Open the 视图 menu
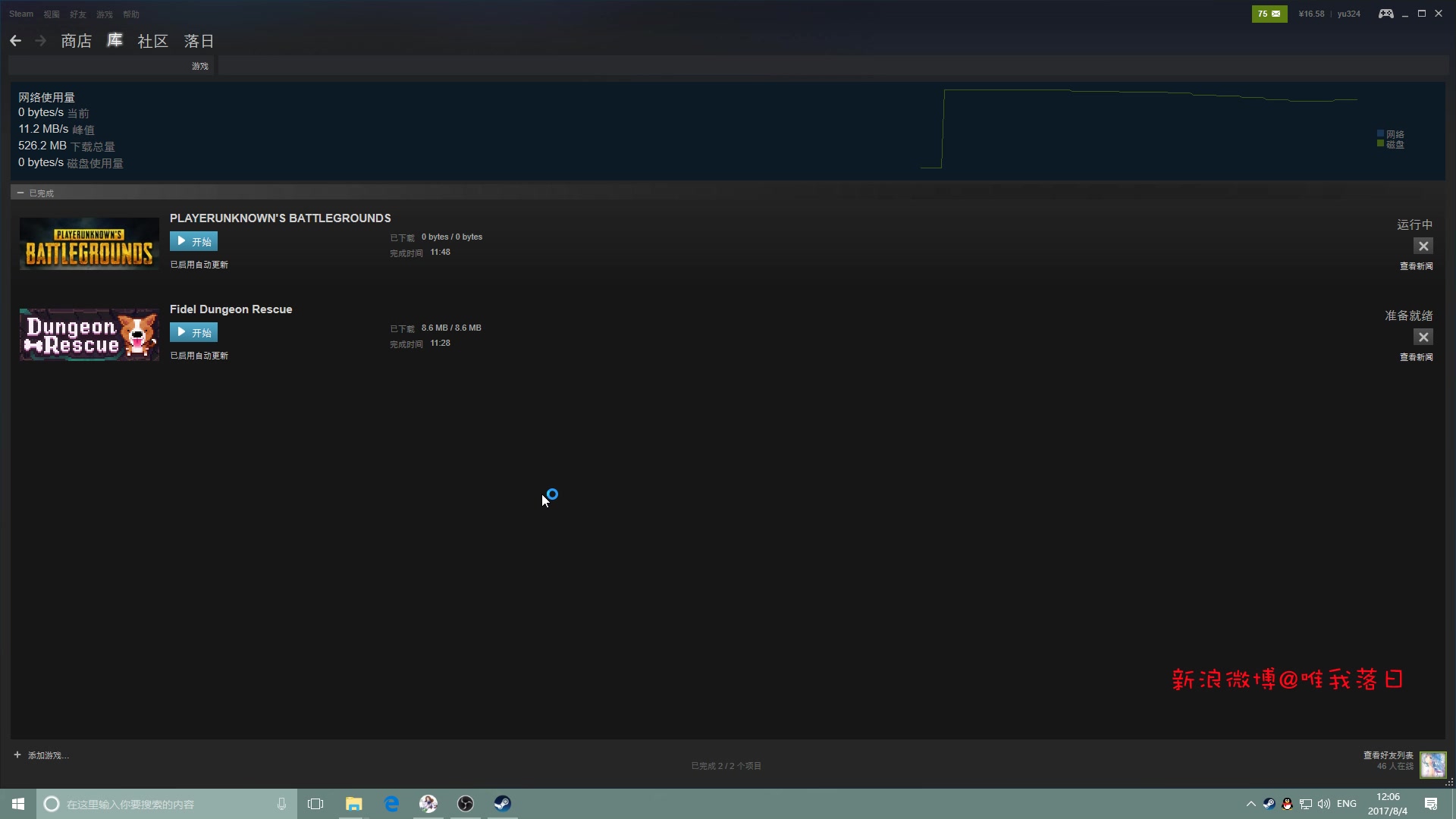Screen dimensions: 1456x819 tap(52, 14)
